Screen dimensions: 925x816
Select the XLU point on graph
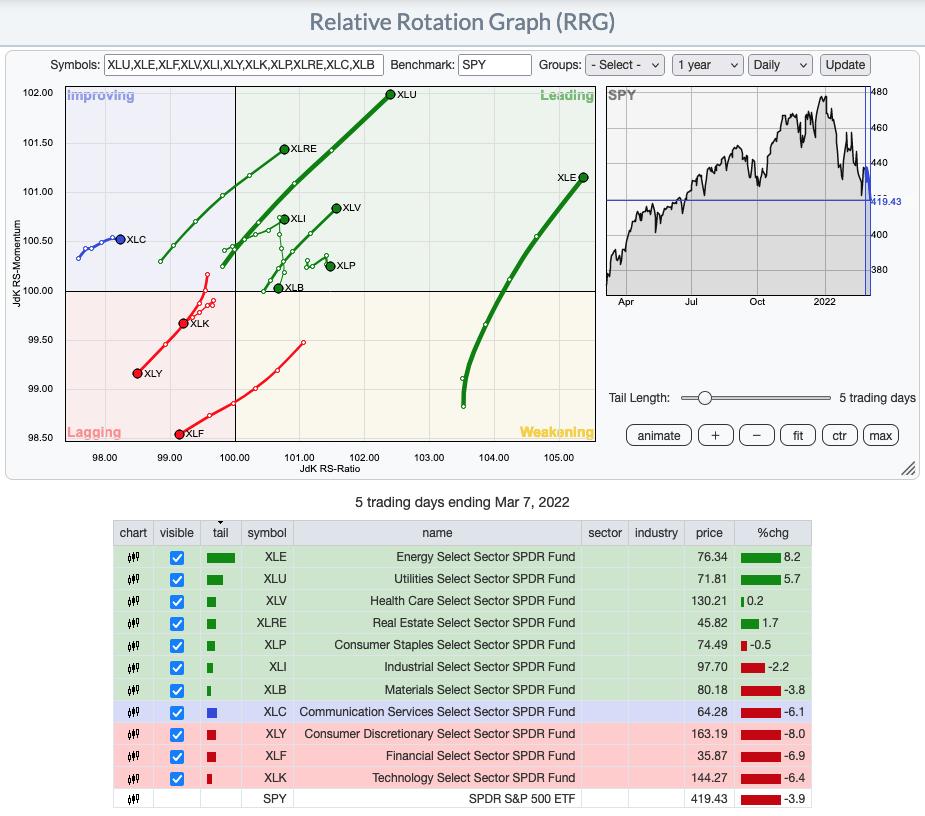tap(390, 94)
